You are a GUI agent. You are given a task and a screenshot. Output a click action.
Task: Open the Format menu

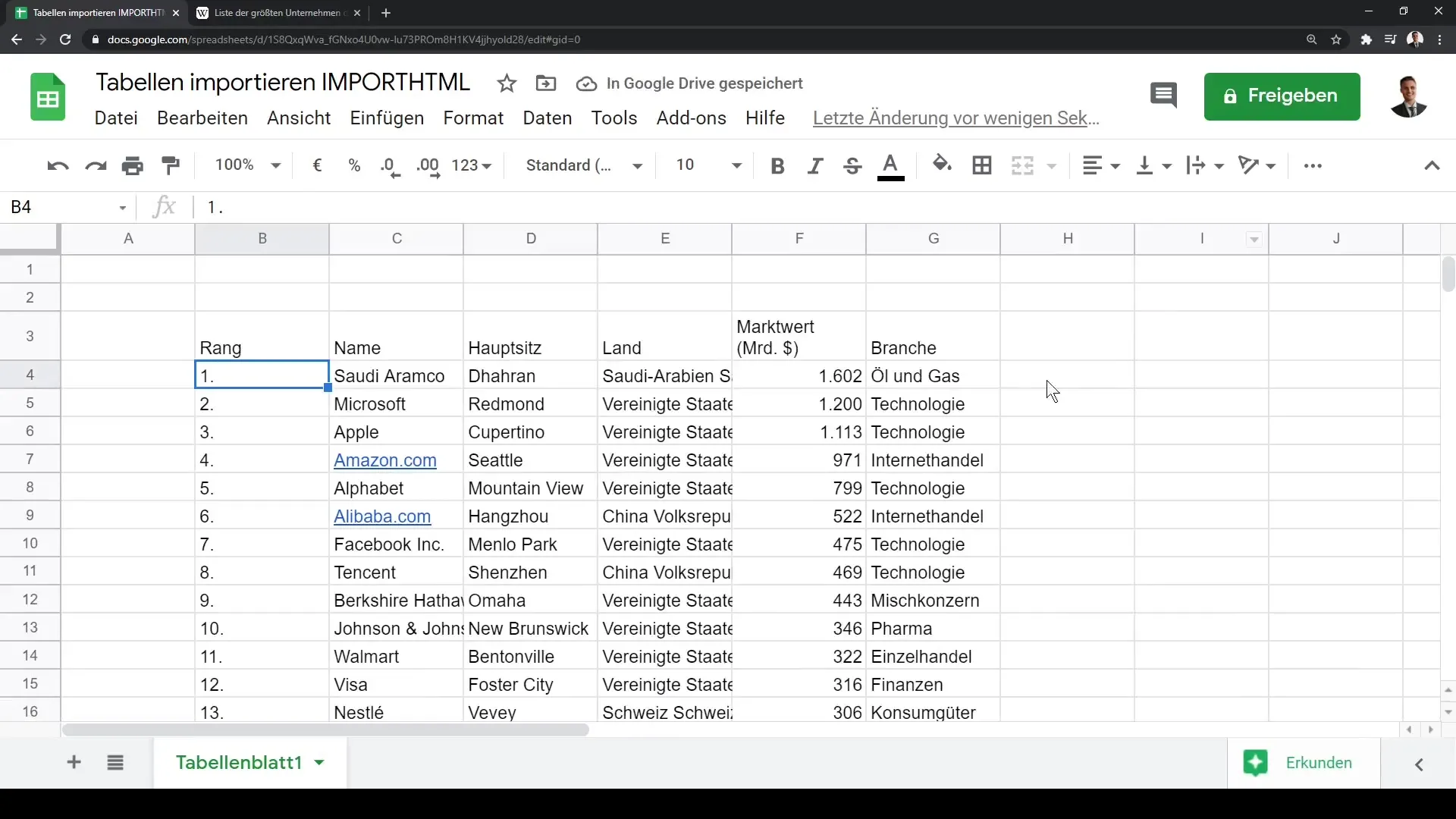pyautogui.click(x=473, y=118)
